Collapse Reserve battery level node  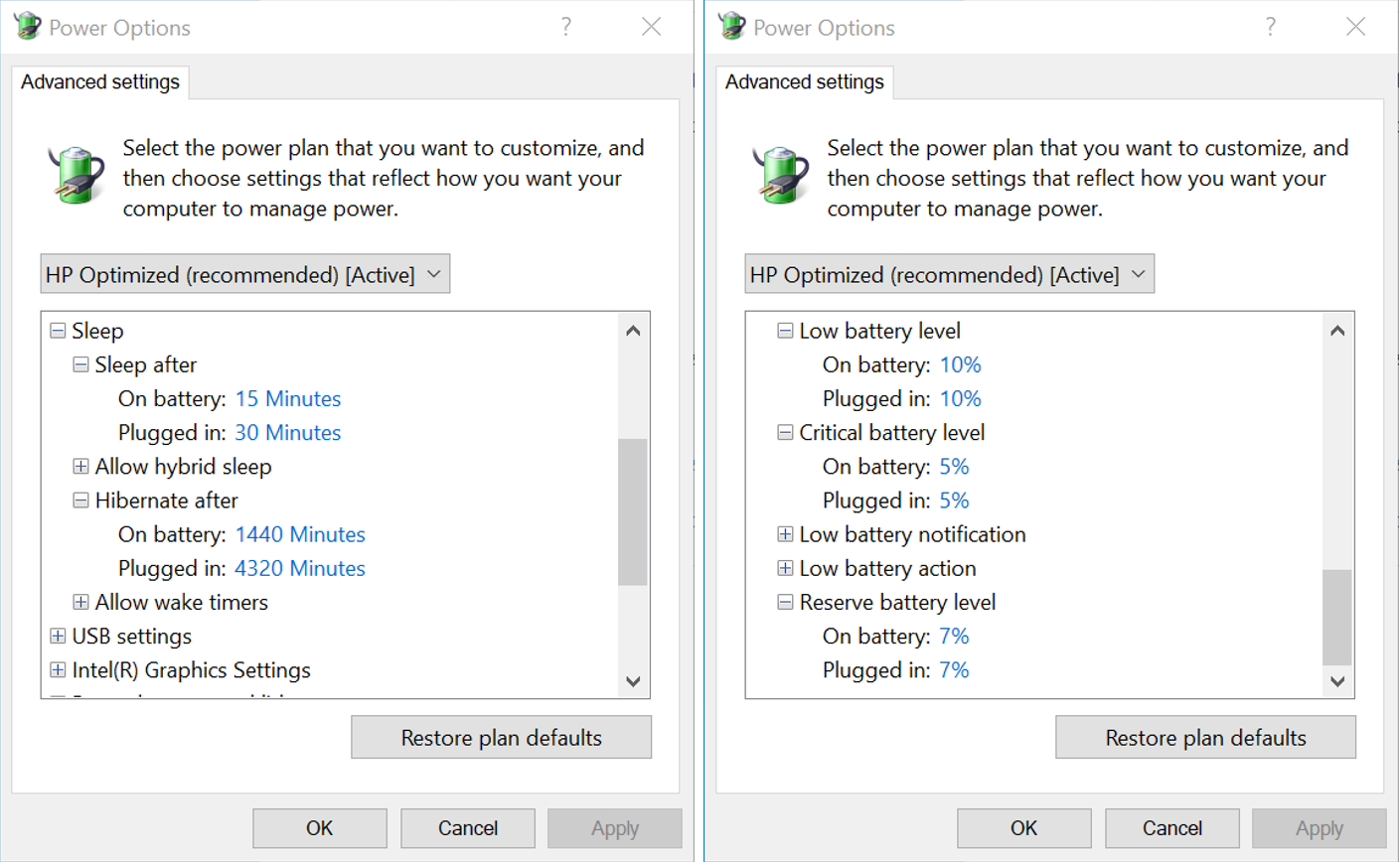point(785,602)
